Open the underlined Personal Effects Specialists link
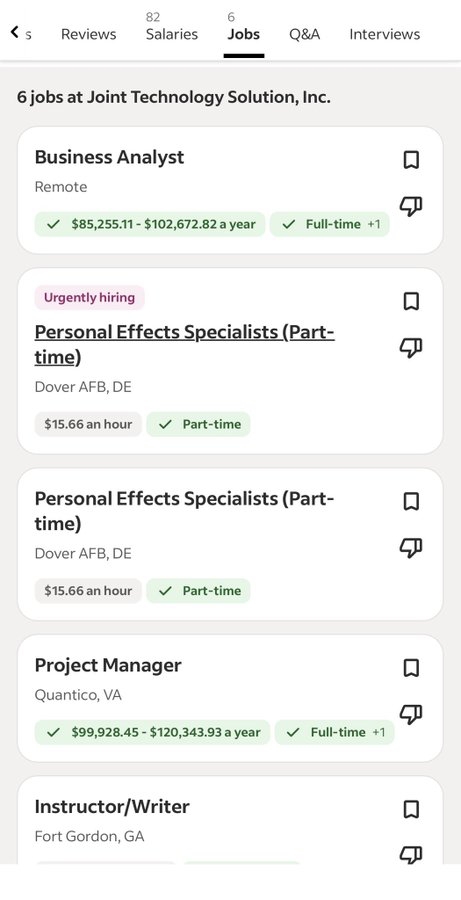The height and width of the screenshot is (900, 461). click(184, 344)
